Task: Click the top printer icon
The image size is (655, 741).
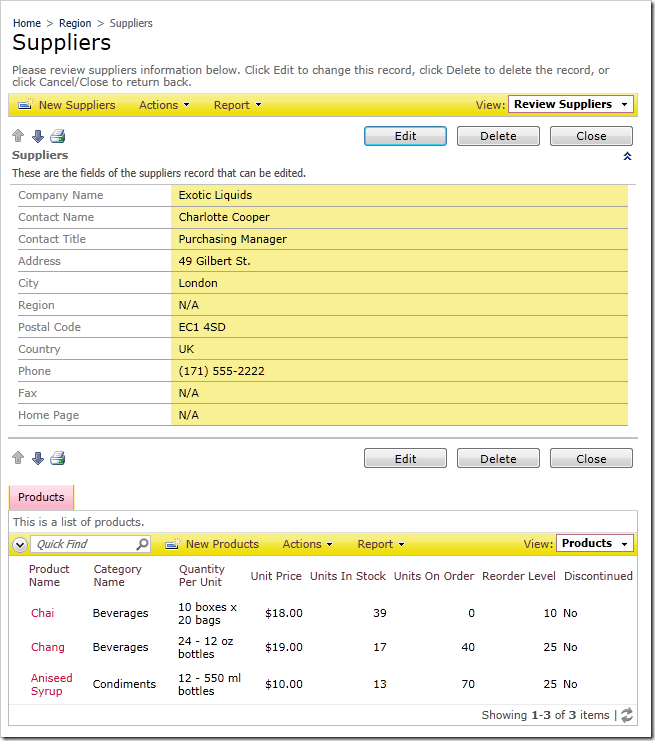Action: tap(58, 136)
